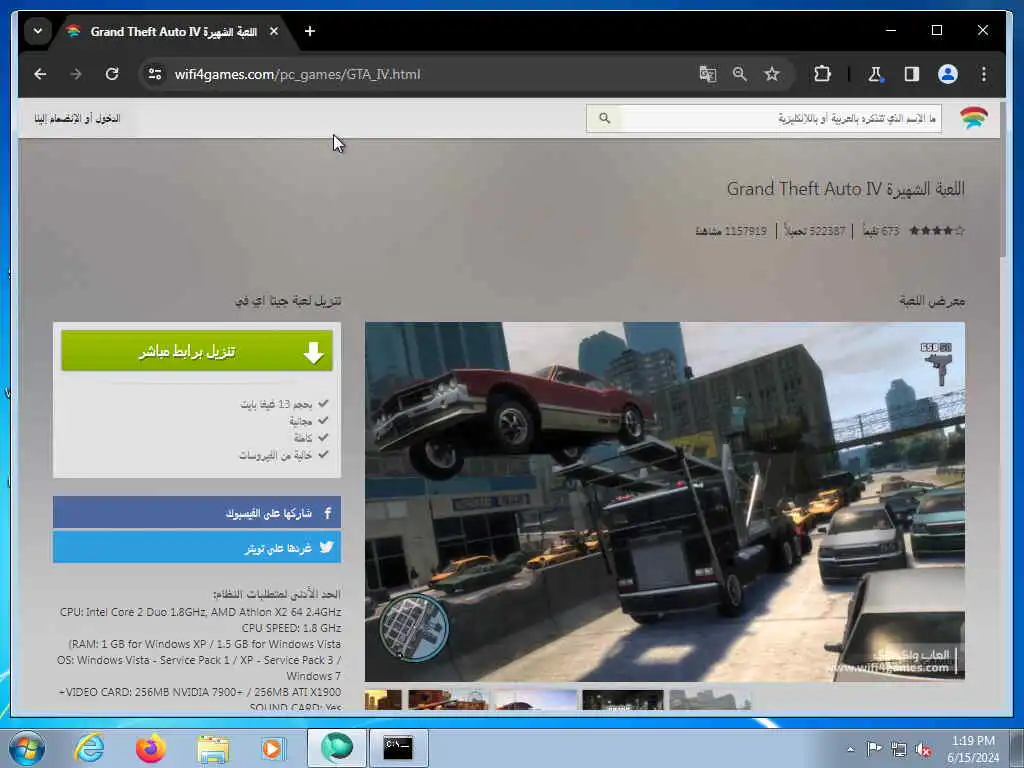The width and height of the screenshot is (1024, 768).
Task: Click the search magnifier icon on site
Action: click(x=604, y=118)
